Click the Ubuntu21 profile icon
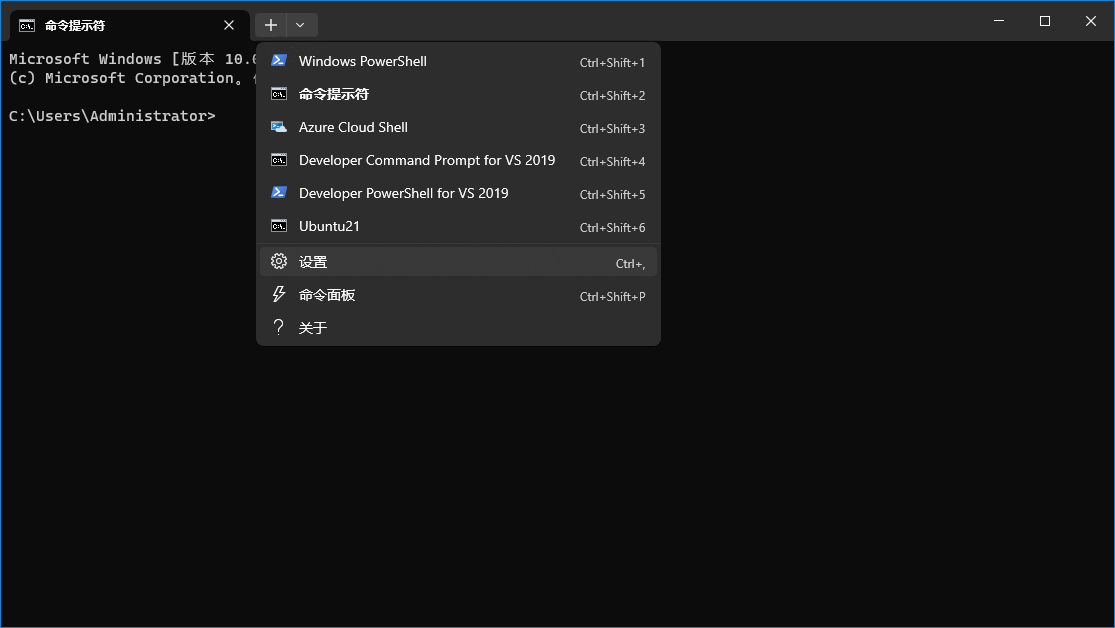1115x628 pixels. click(279, 226)
